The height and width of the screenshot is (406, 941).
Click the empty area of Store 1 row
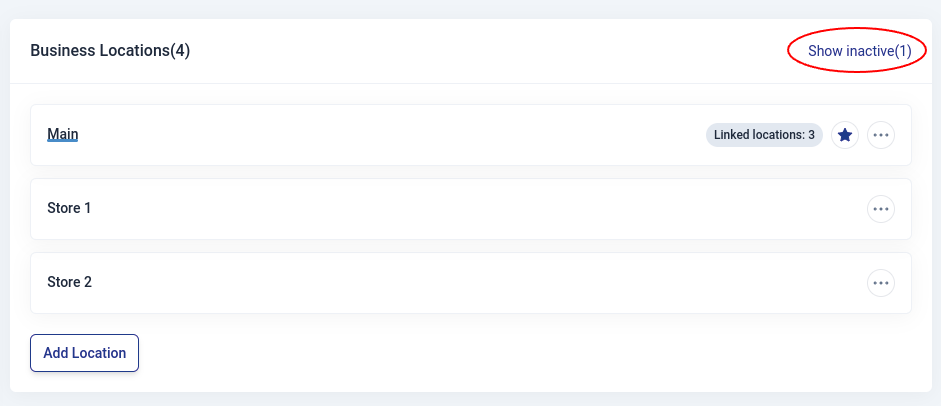click(x=450, y=209)
